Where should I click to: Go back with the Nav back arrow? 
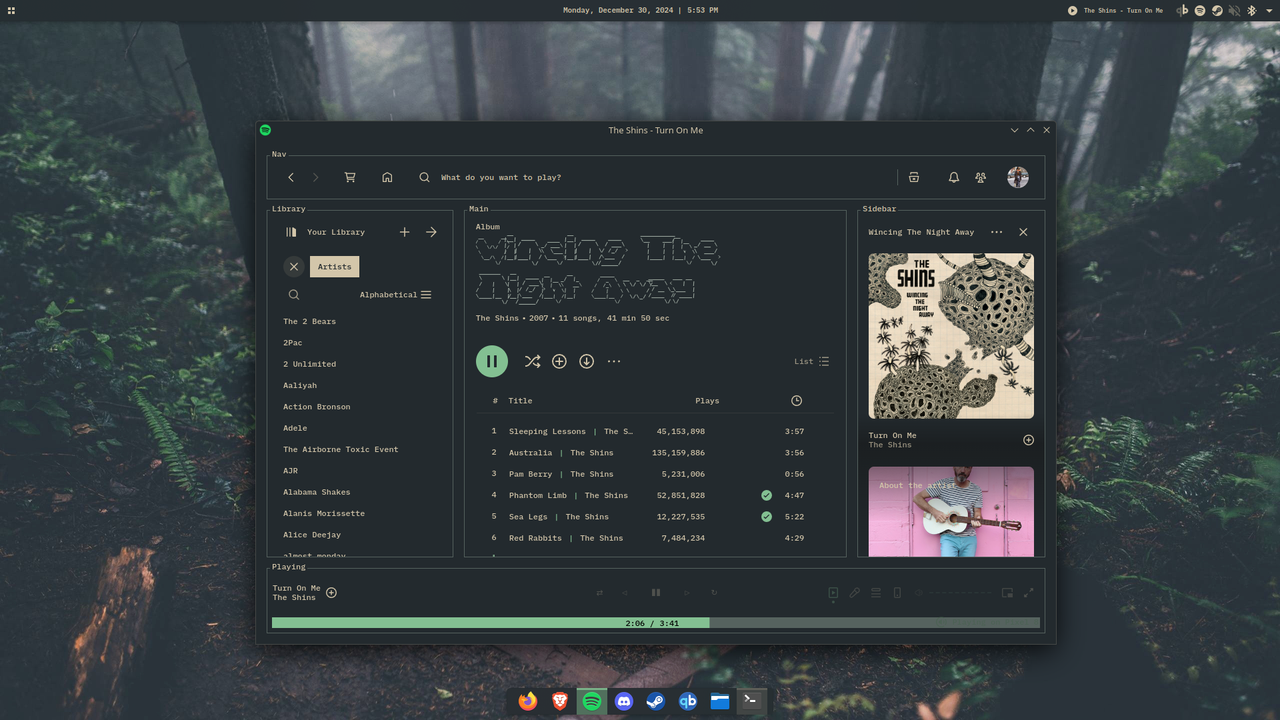tap(291, 177)
